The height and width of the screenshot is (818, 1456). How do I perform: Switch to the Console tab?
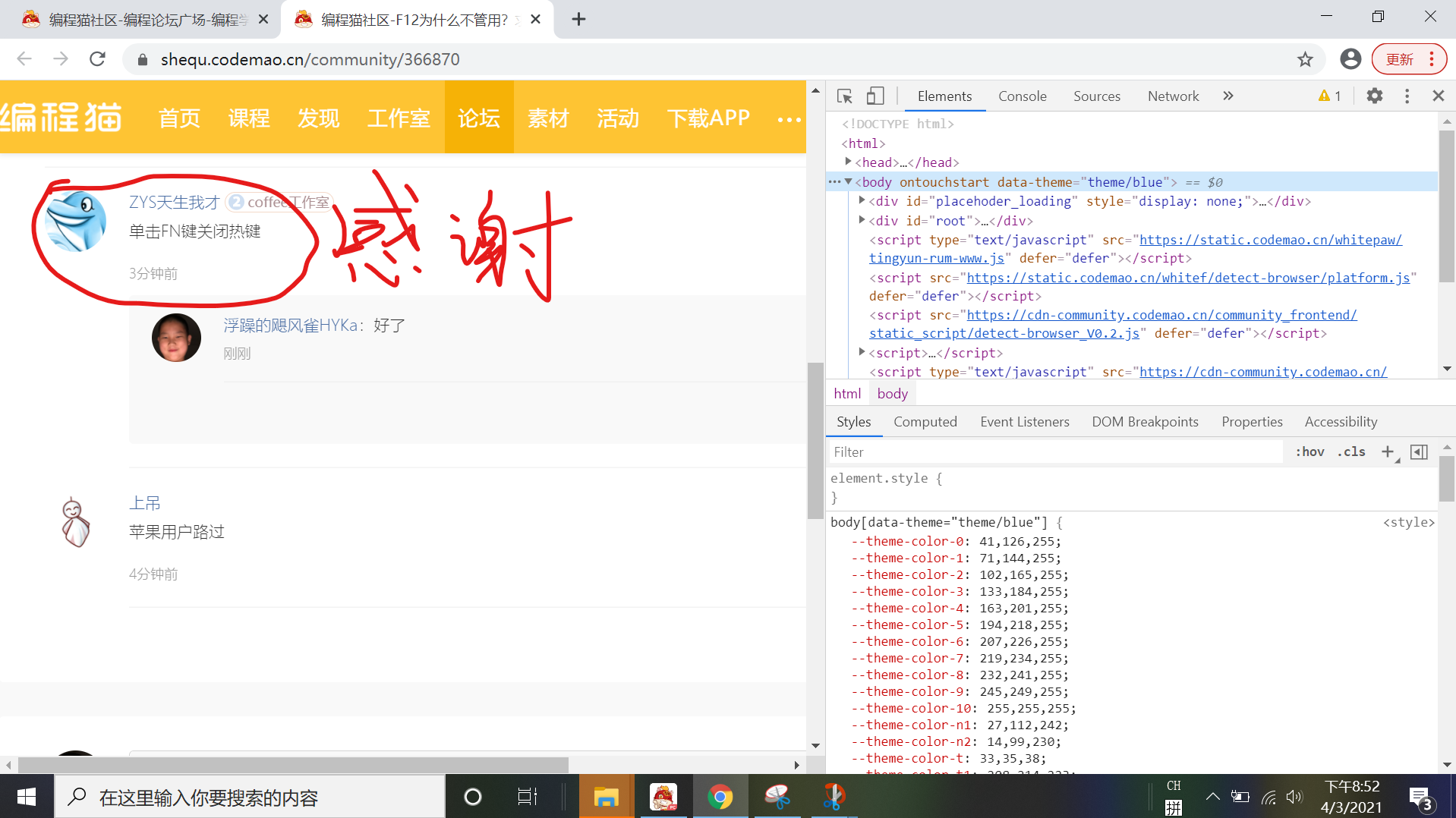pos(1022,96)
